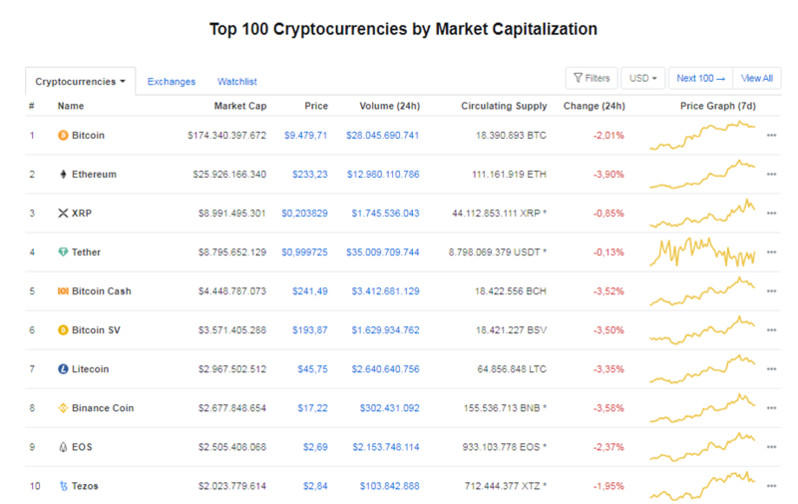Open the more options menu for Bitcoin
Screen dimensions: 798x504
771,135
